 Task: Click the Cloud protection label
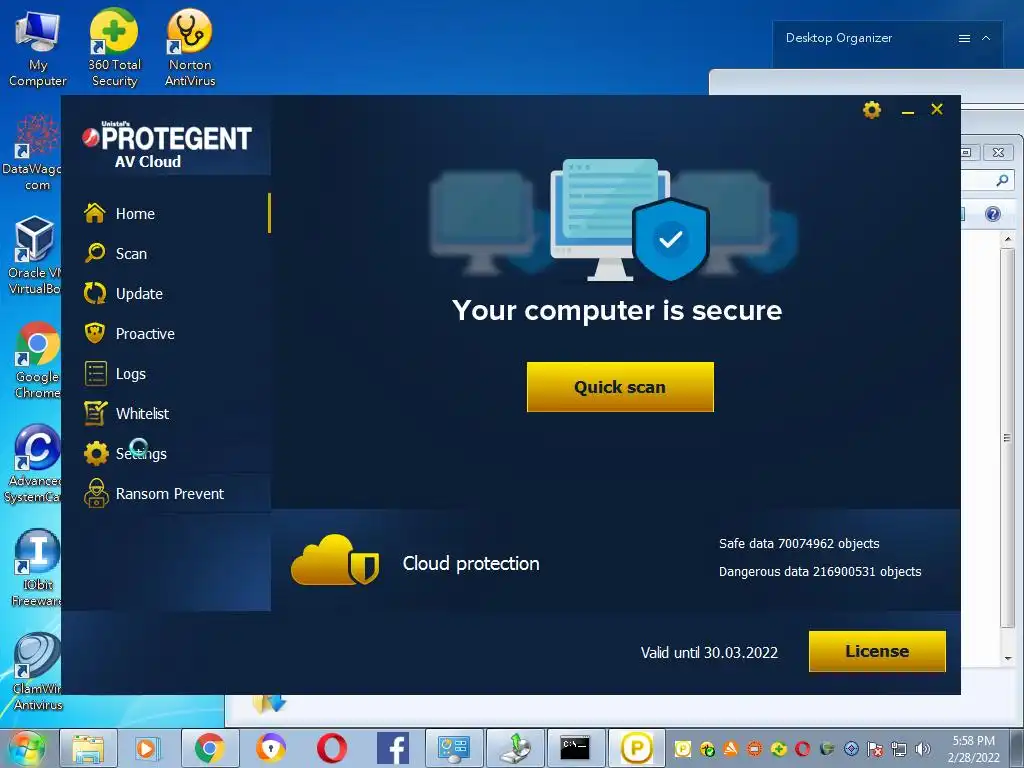(x=471, y=563)
